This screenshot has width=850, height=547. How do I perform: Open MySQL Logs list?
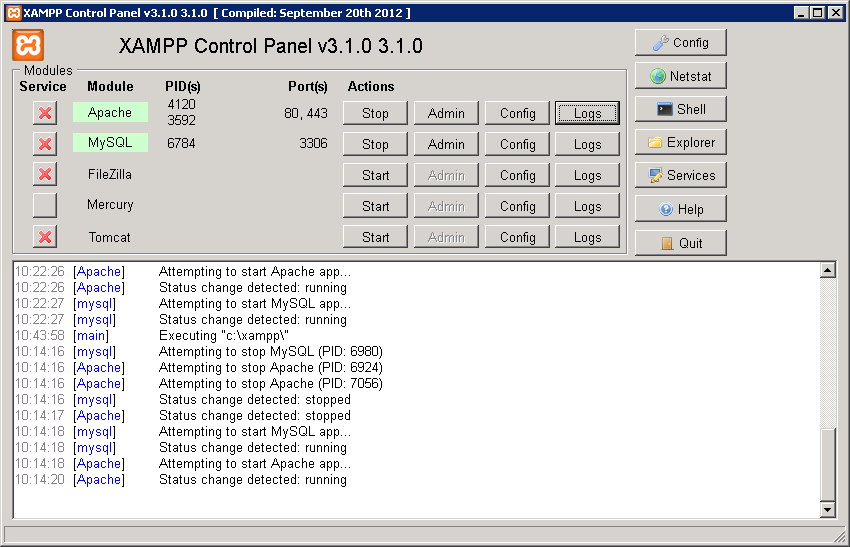(x=587, y=144)
